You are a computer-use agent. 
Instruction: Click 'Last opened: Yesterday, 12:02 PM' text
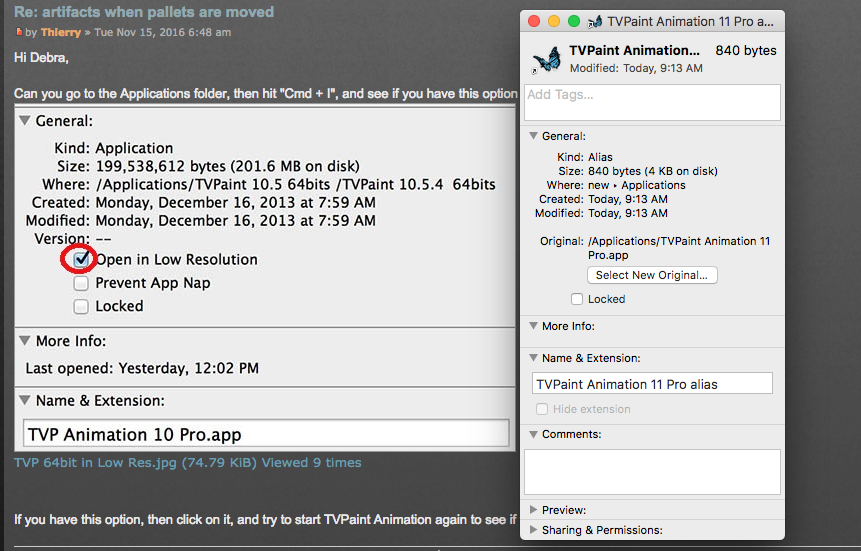pyautogui.click(x=142, y=368)
